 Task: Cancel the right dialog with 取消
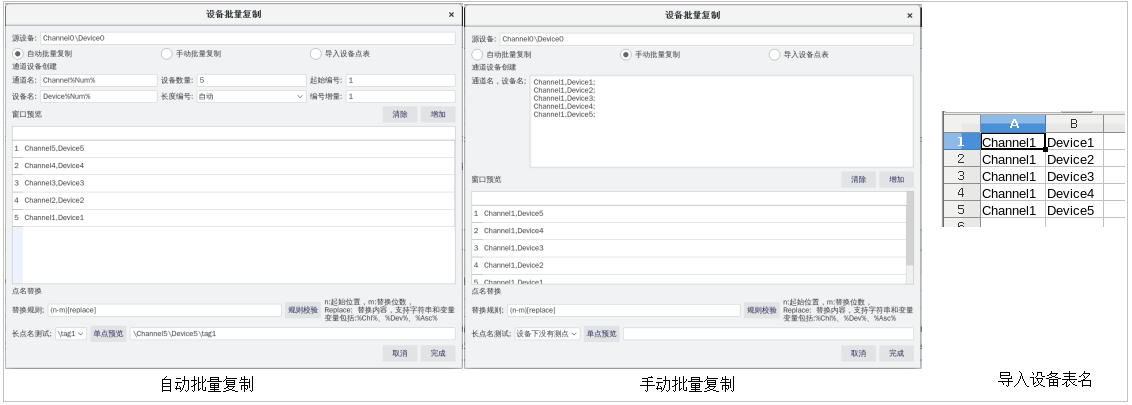click(x=858, y=353)
